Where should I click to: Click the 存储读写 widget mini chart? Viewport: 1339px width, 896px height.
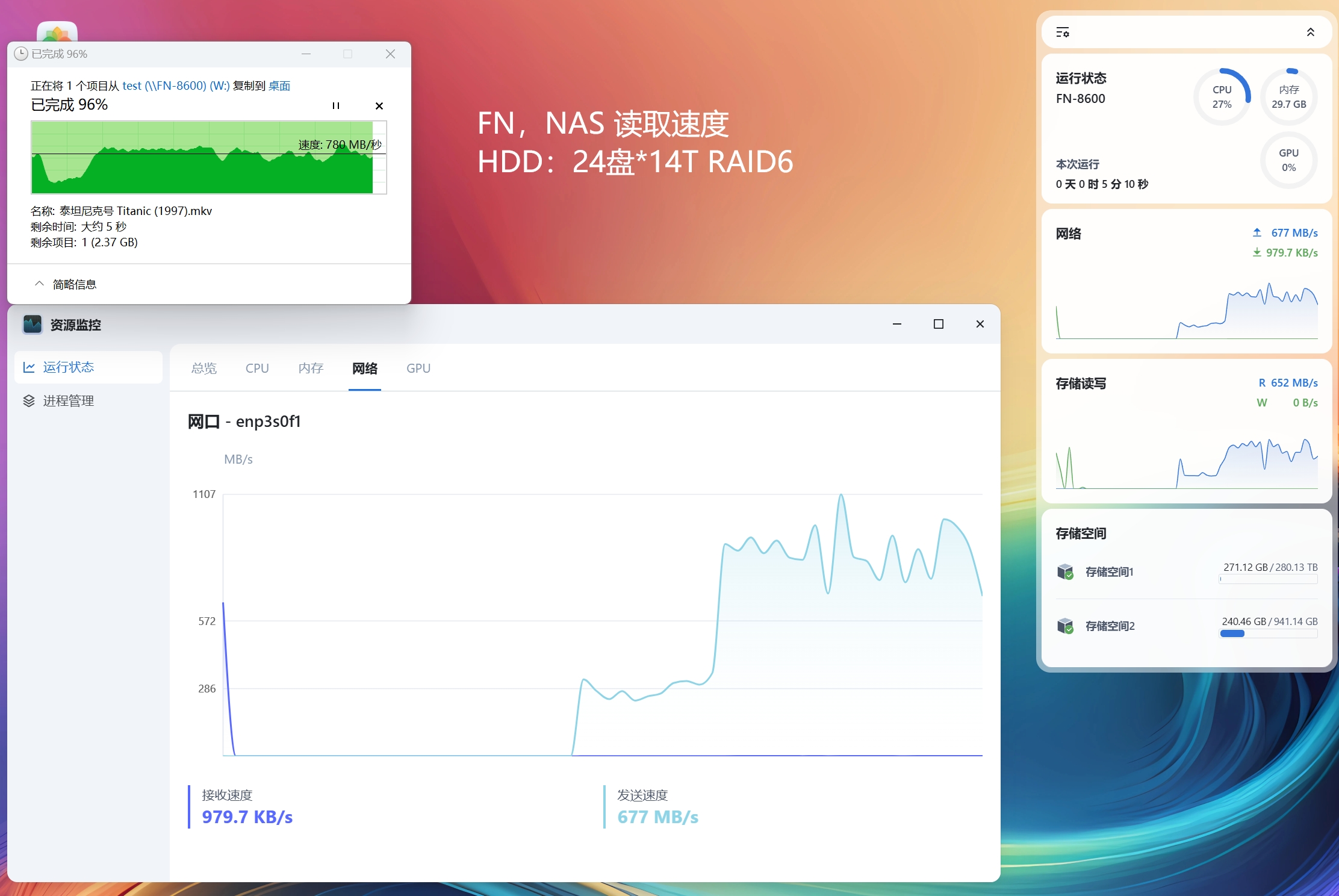tap(1187, 462)
